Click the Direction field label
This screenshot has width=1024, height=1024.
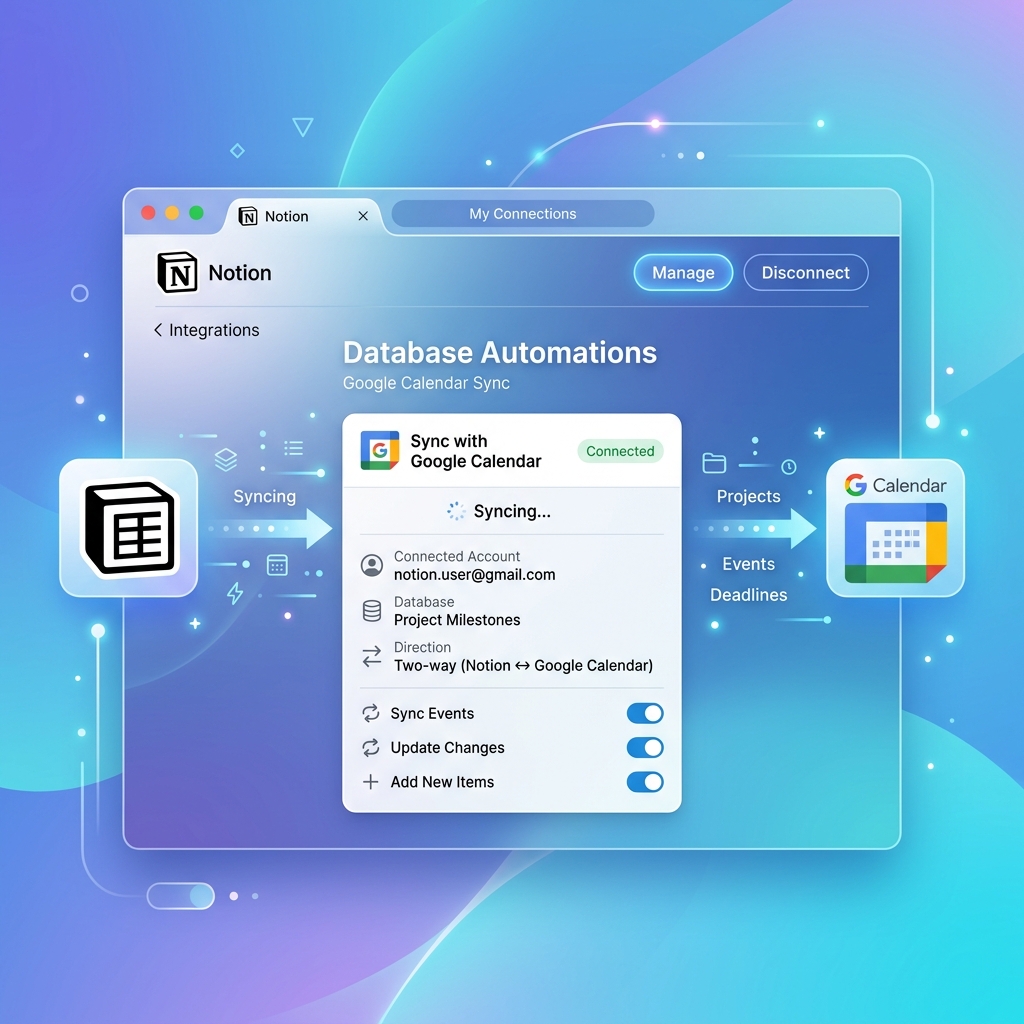(422, 647)
